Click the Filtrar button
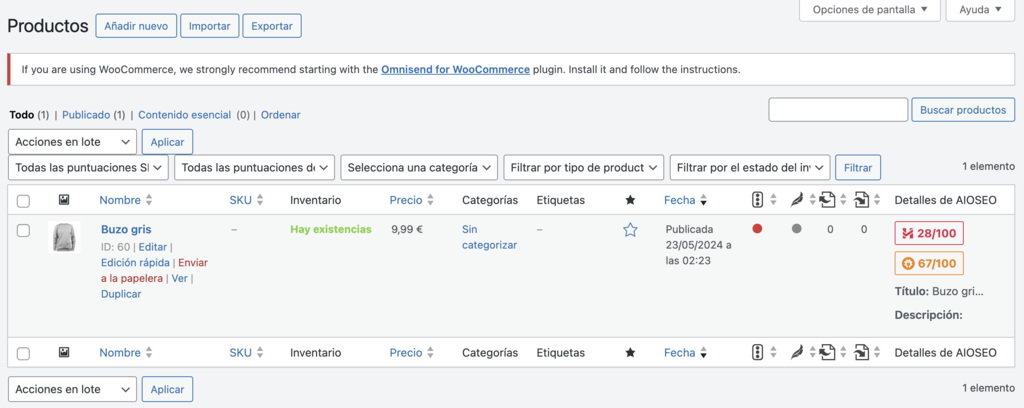 858,167
